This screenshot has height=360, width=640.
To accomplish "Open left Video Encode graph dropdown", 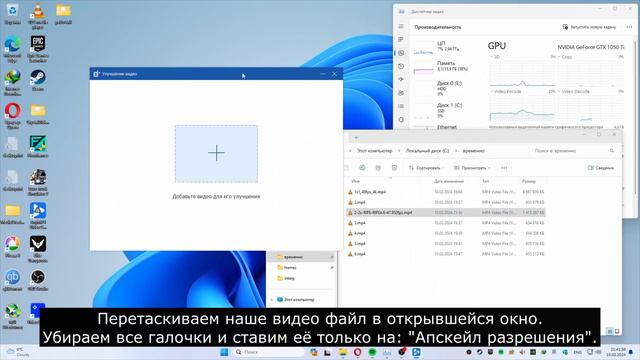I will click(x=506, y=91).
